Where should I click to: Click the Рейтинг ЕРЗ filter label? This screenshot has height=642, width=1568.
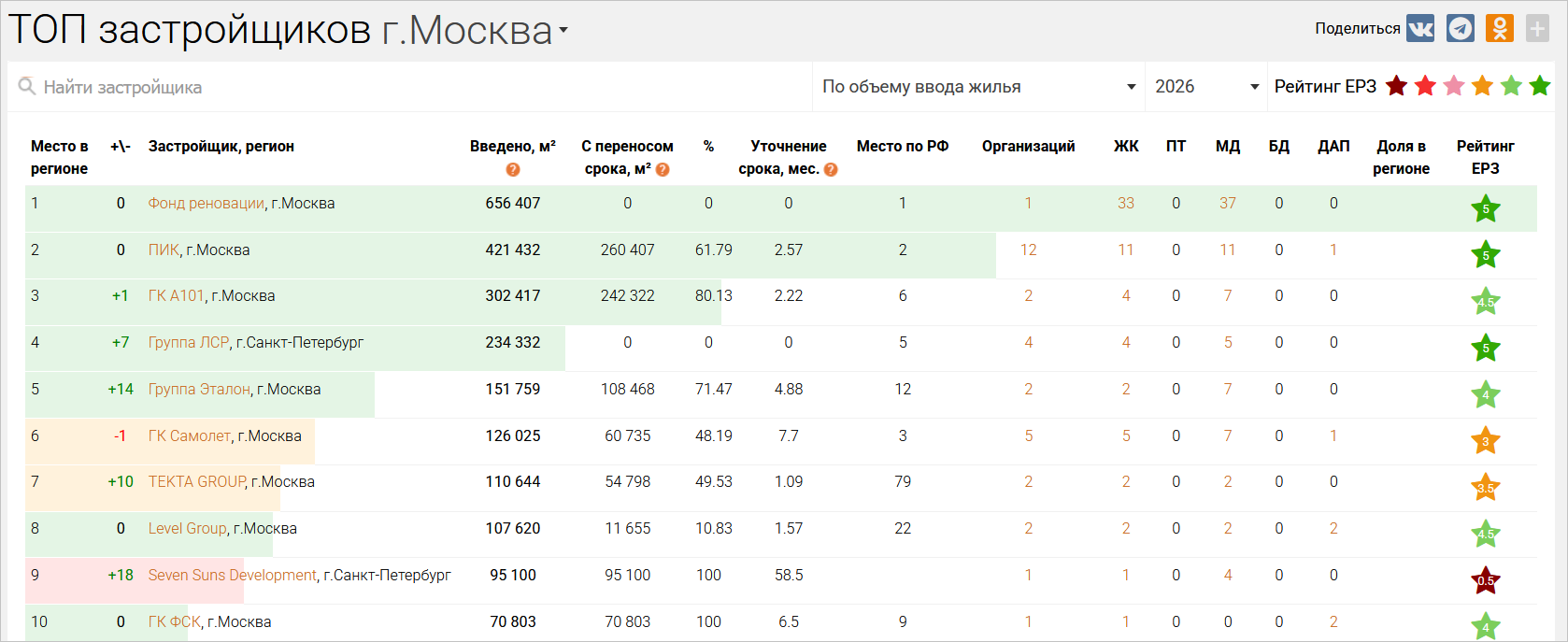tap(1325, 86)
